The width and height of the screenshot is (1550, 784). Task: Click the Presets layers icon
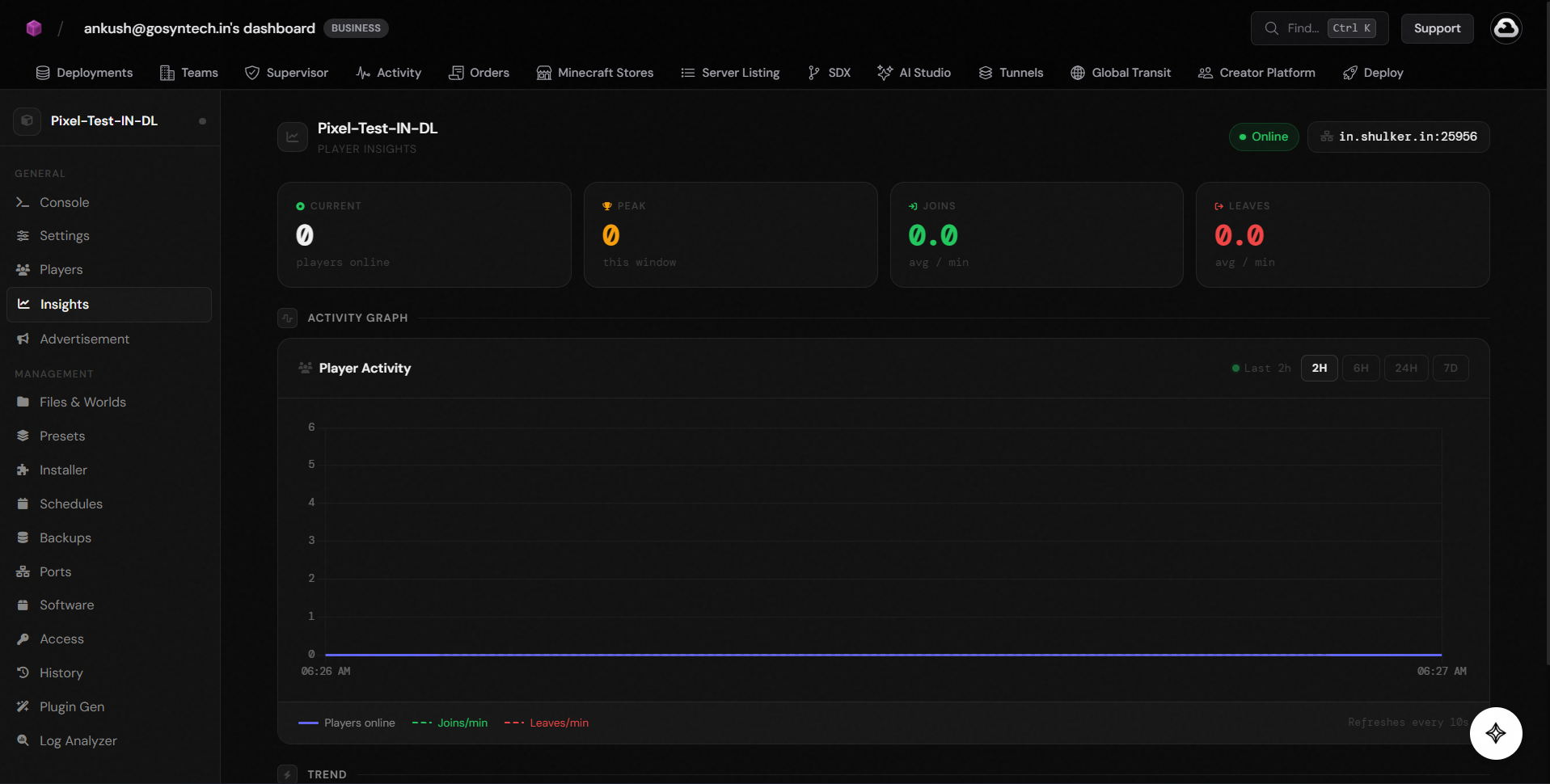(23, 436)
